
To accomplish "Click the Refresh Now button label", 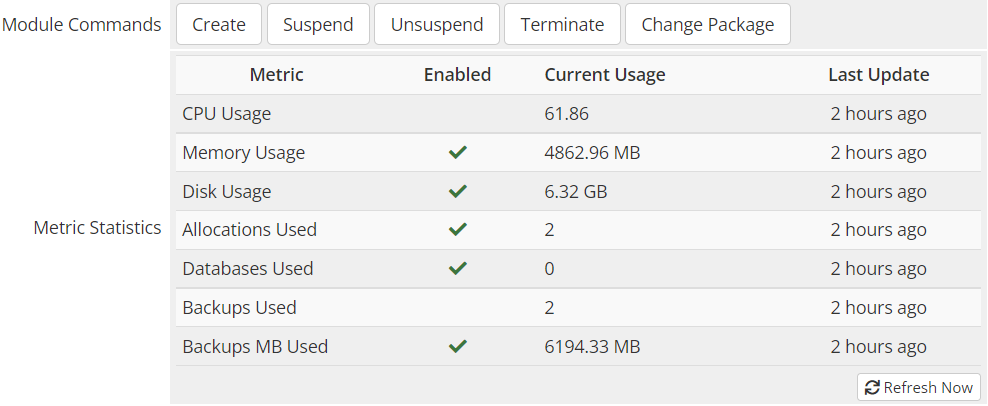I will [928, 388].
